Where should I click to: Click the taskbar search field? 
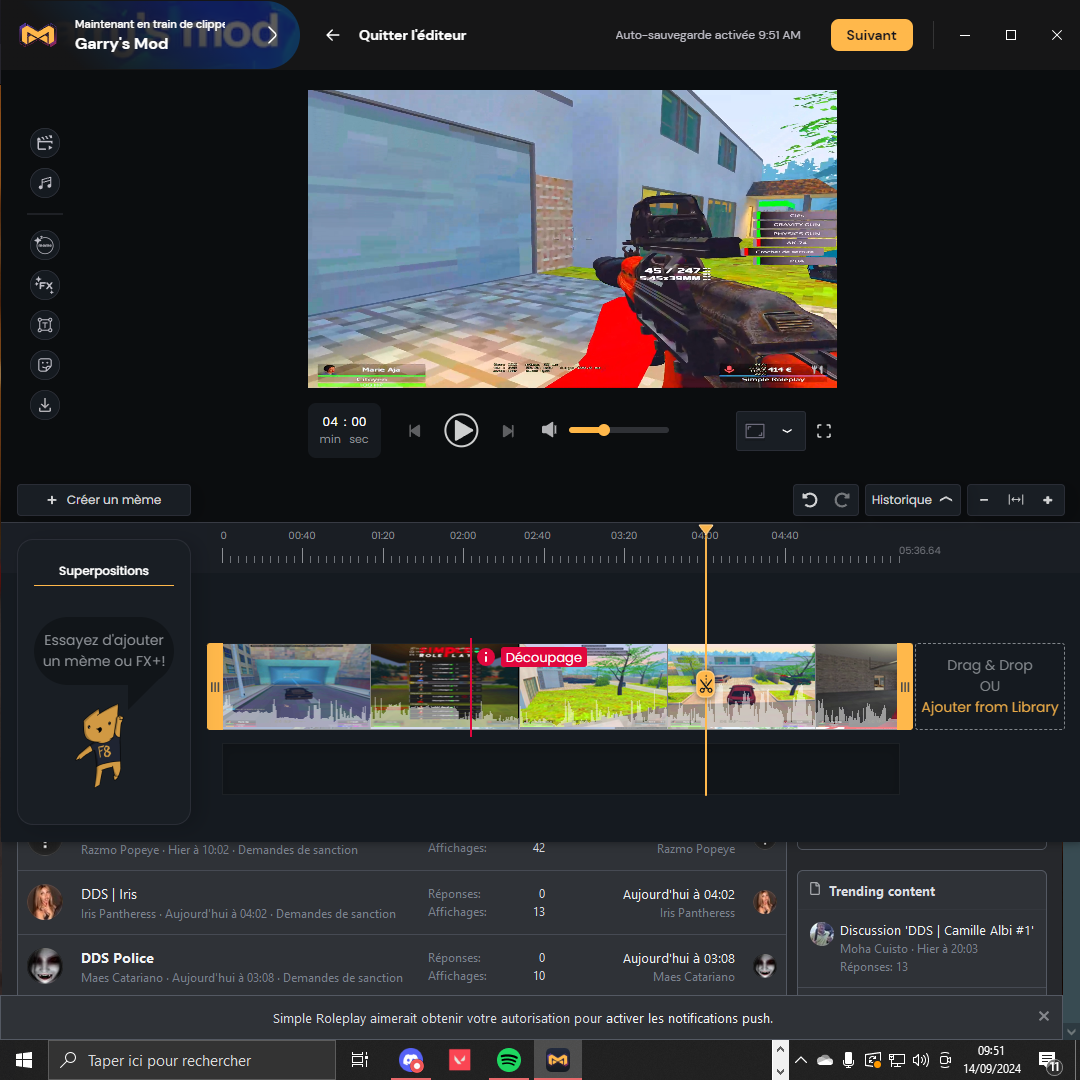point(191,1060)
